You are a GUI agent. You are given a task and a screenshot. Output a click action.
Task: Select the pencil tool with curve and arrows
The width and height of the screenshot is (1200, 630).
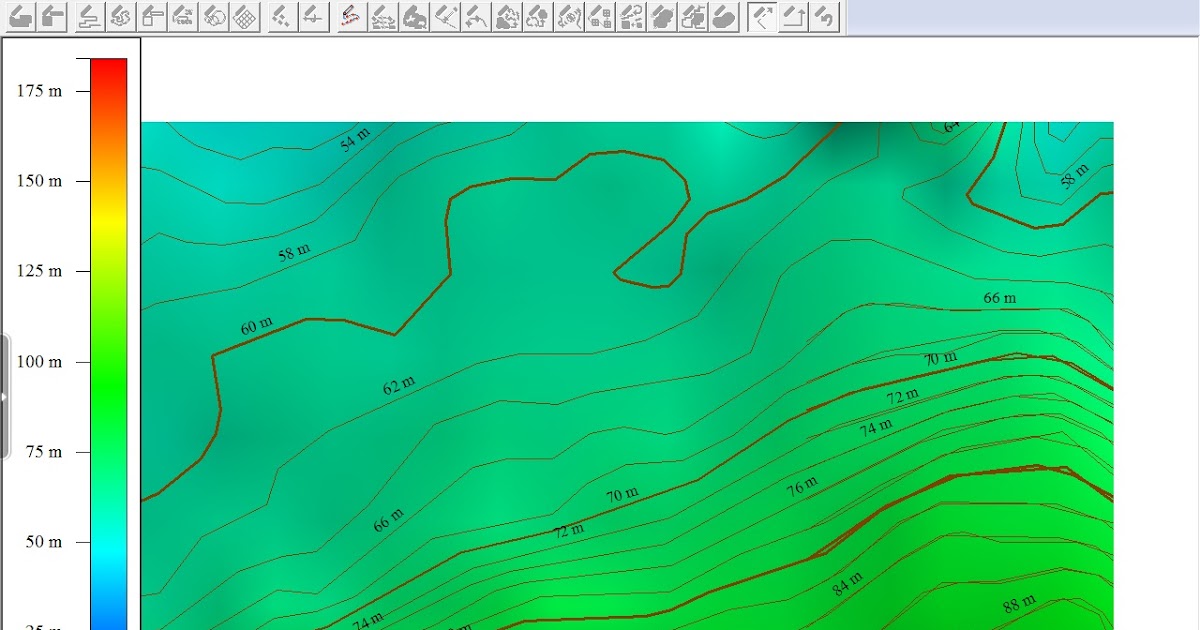476,16
